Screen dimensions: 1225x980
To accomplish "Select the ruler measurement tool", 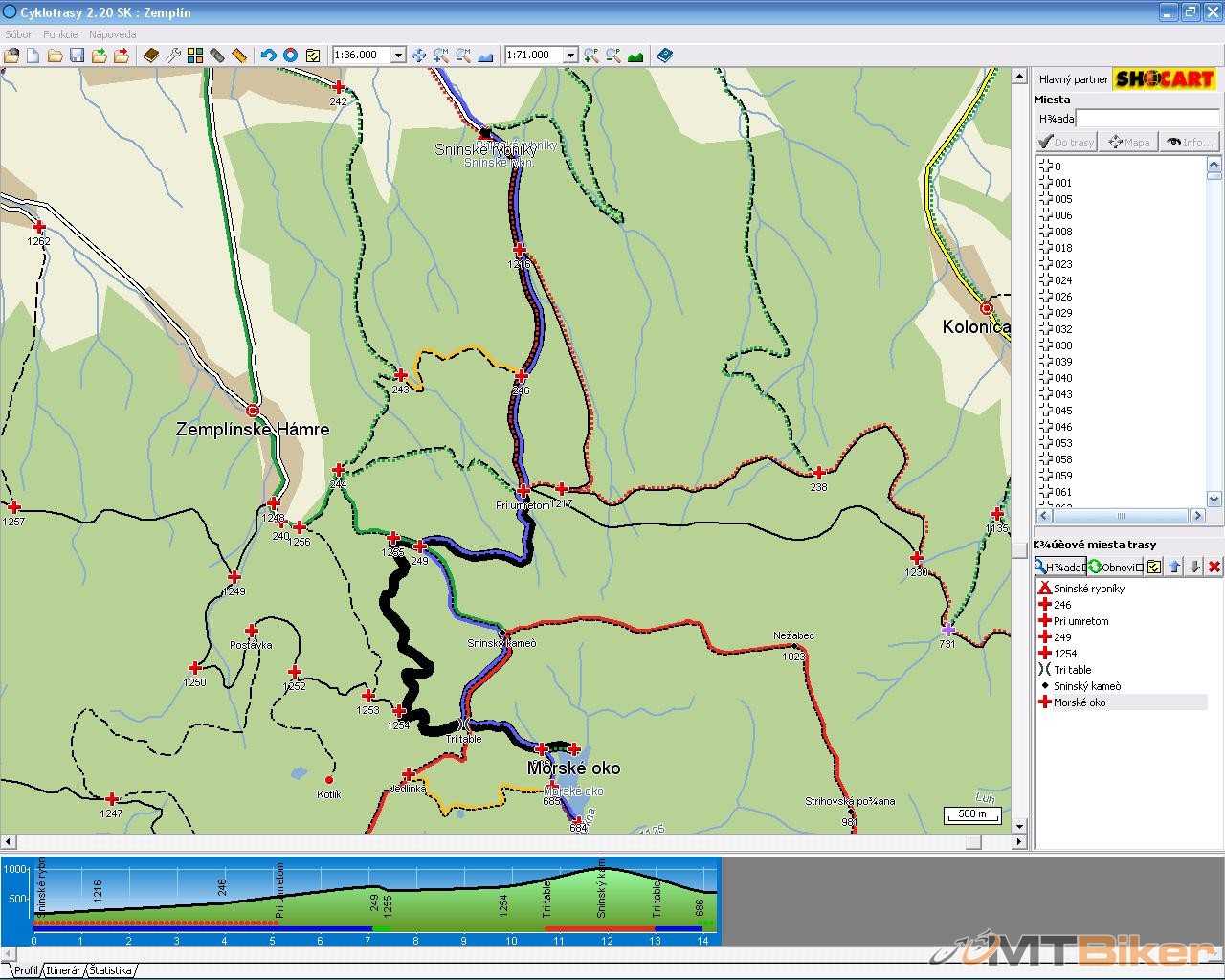I will pos(239,56).
